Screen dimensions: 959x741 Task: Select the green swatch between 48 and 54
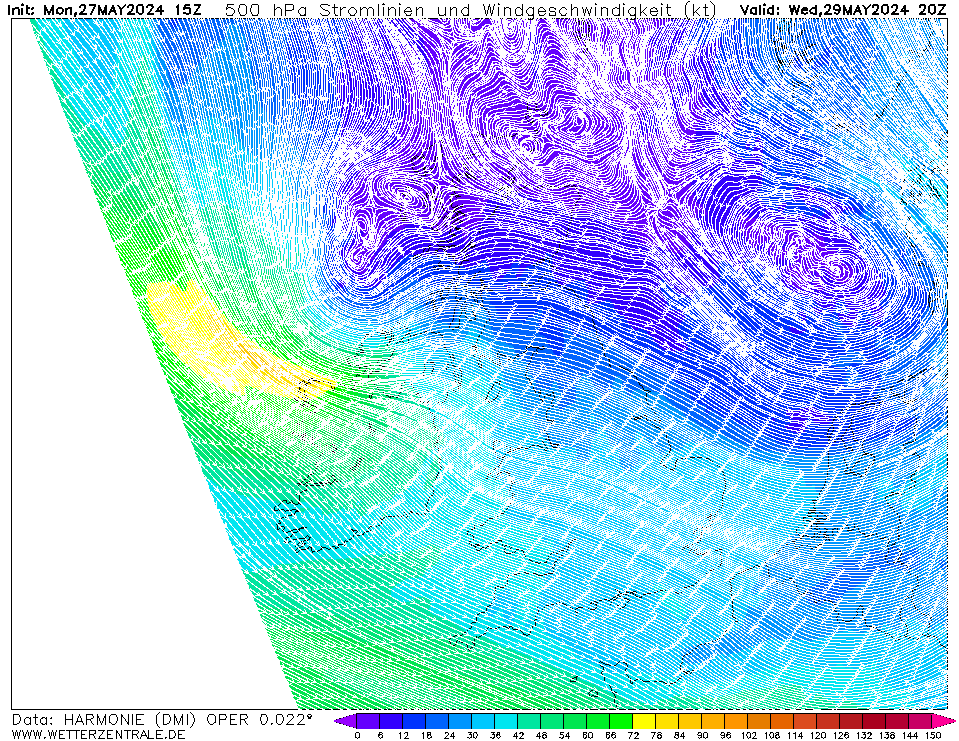pos(553,721)
